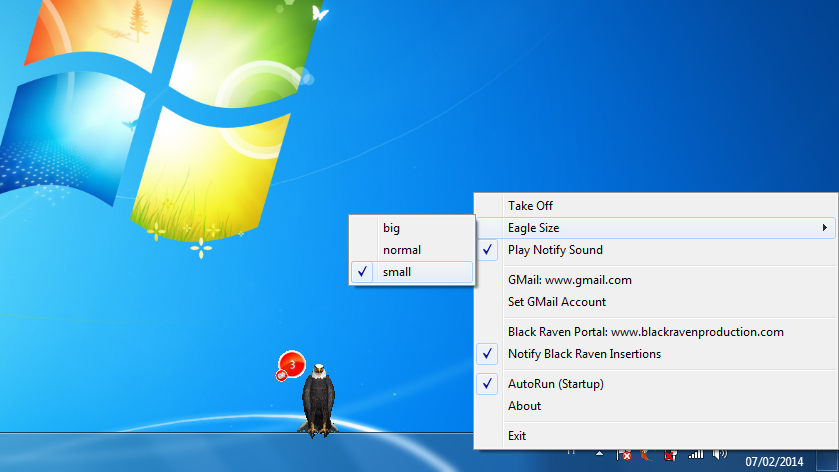Click the eagle perched on the taskbar

tap(318, 400)
